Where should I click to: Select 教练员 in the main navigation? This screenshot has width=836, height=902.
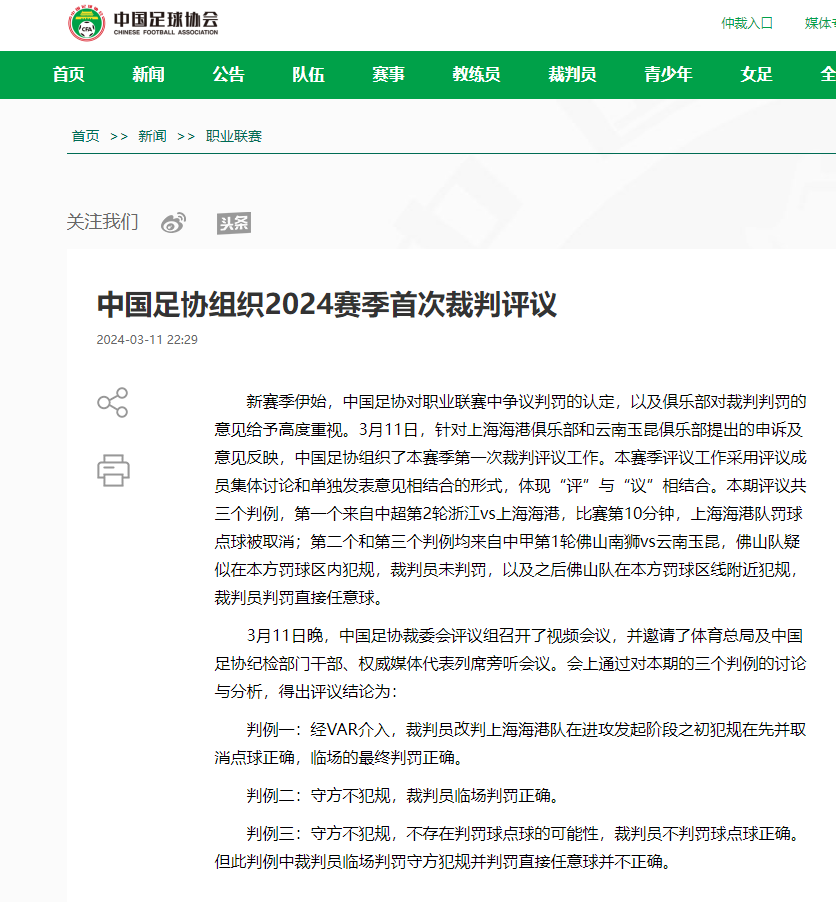tap(476, 75)
